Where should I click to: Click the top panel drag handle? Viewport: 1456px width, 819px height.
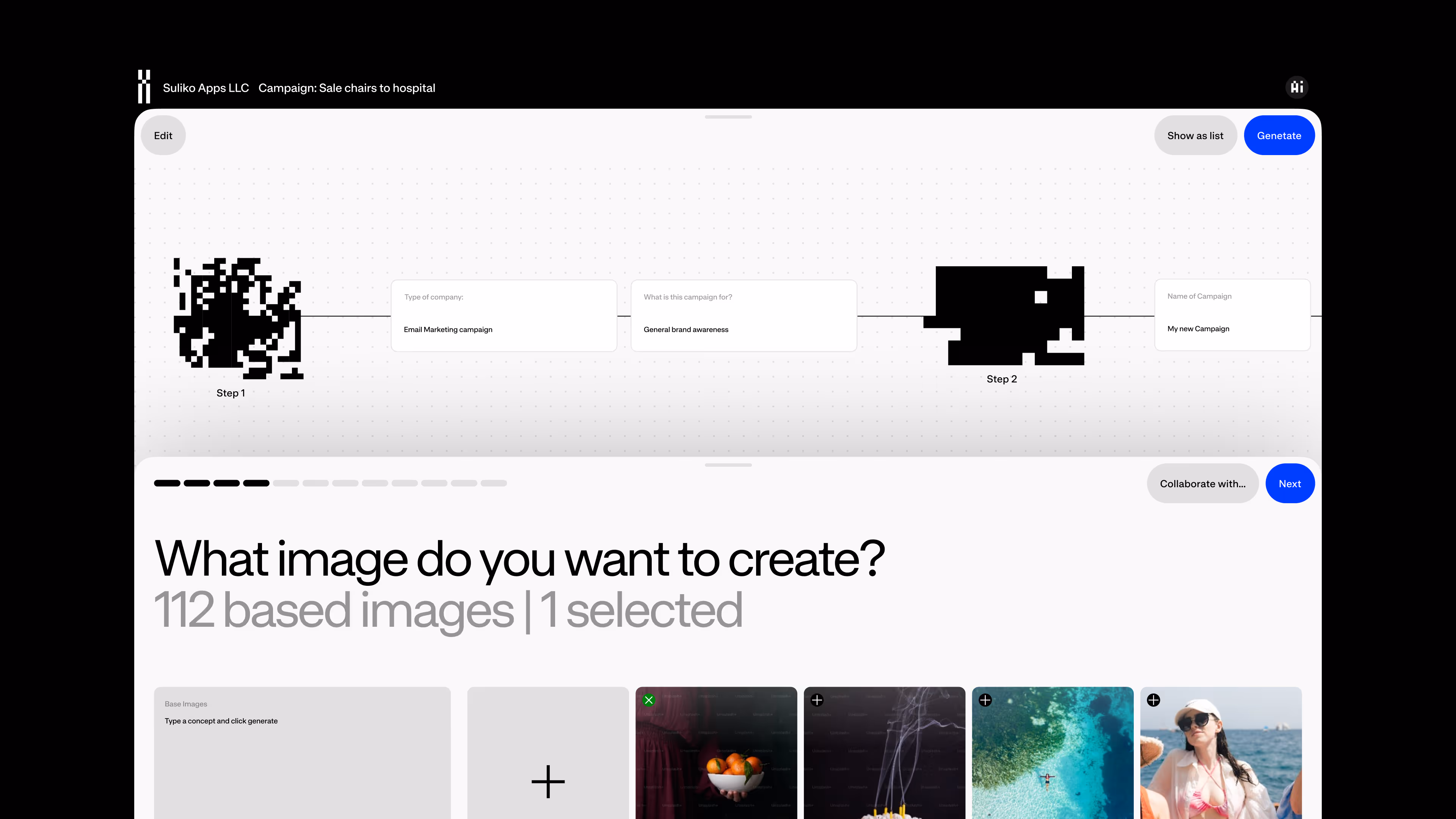(728, 117)
